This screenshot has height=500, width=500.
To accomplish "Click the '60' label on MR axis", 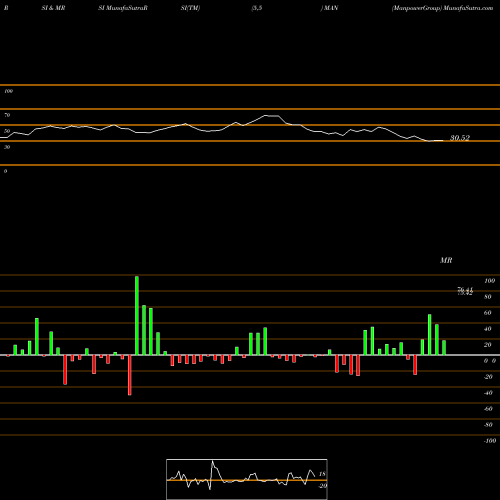I will tap(488, 313).
